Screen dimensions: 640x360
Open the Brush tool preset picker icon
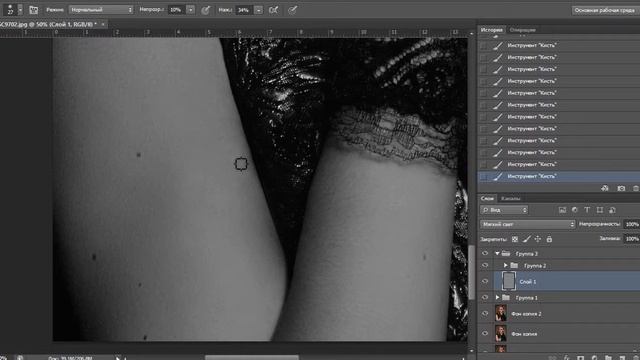[10, 10]
